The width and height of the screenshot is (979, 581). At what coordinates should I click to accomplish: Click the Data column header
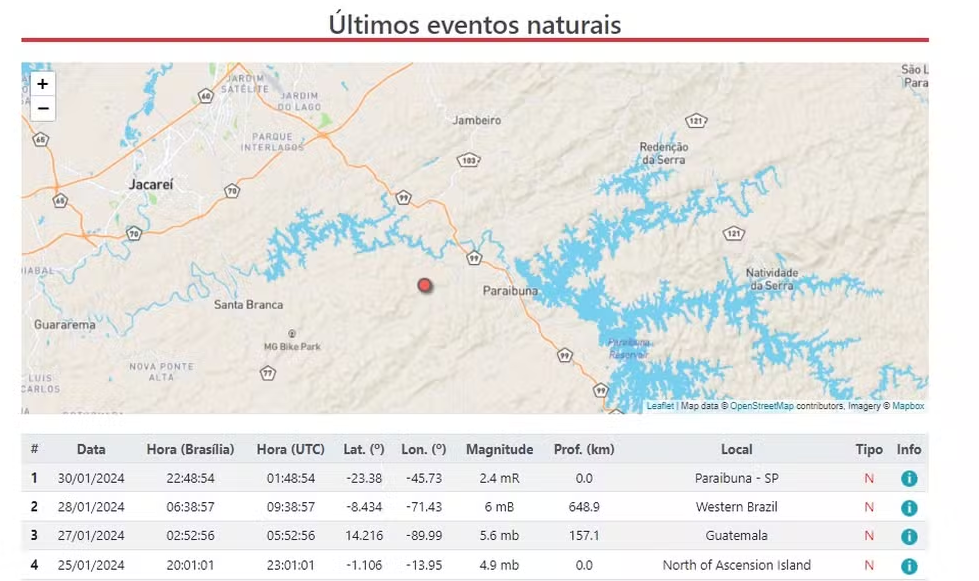(91, 450)
